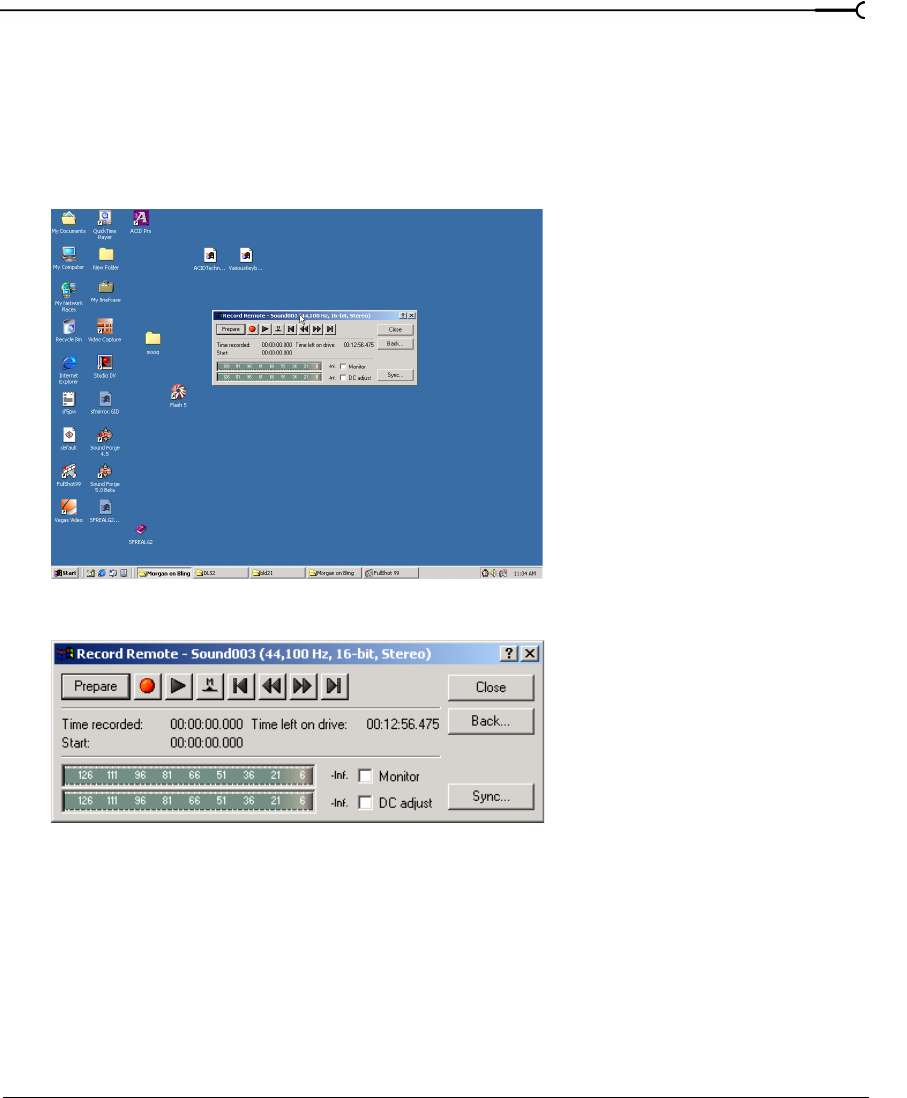
Task: Select My Computer desktop icon
Action: click(x=69, y=258)
